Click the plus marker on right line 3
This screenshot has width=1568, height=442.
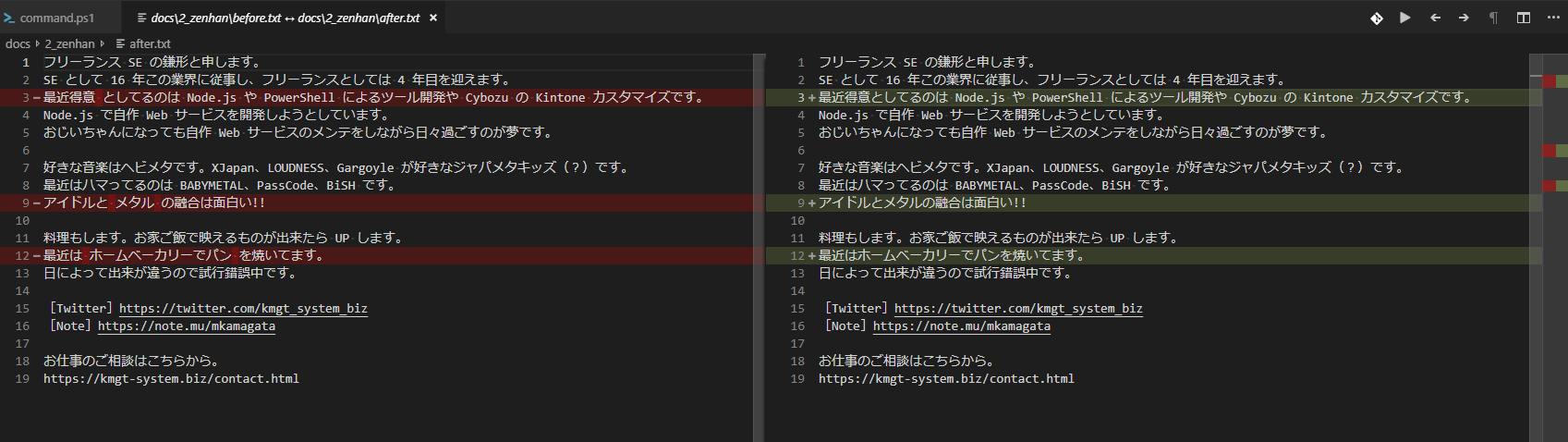coord(811,97)
